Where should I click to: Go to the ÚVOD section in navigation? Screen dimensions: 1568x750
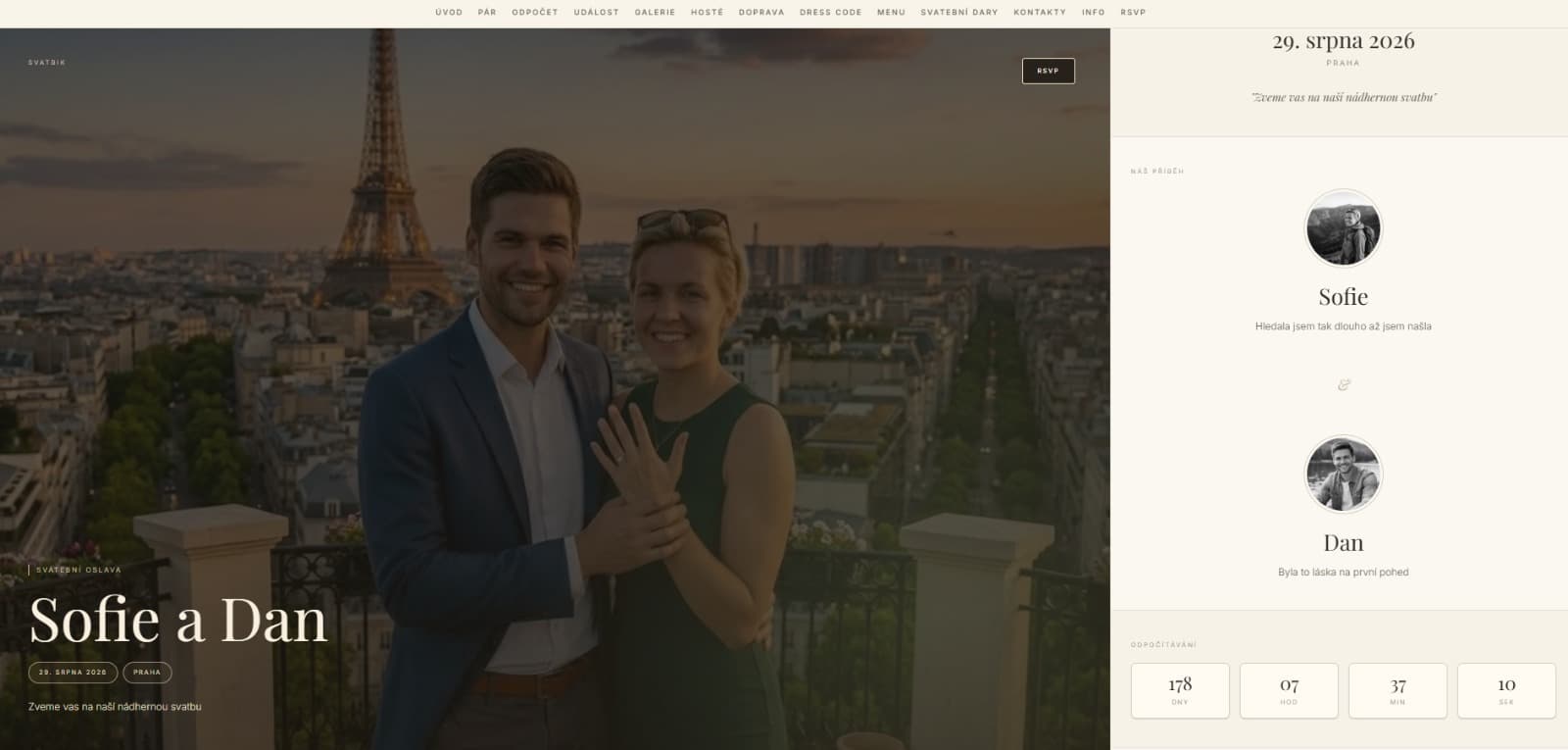449,12
